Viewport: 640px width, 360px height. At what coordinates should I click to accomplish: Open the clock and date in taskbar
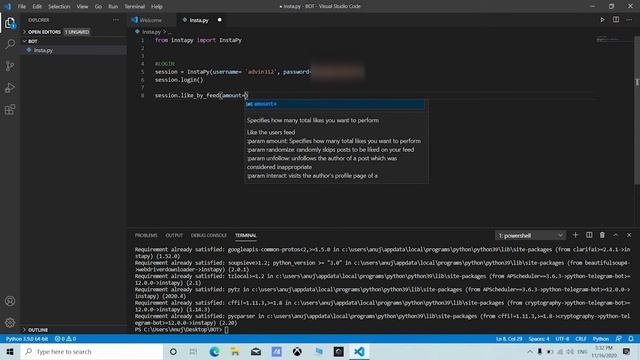[x=604, y=351]
